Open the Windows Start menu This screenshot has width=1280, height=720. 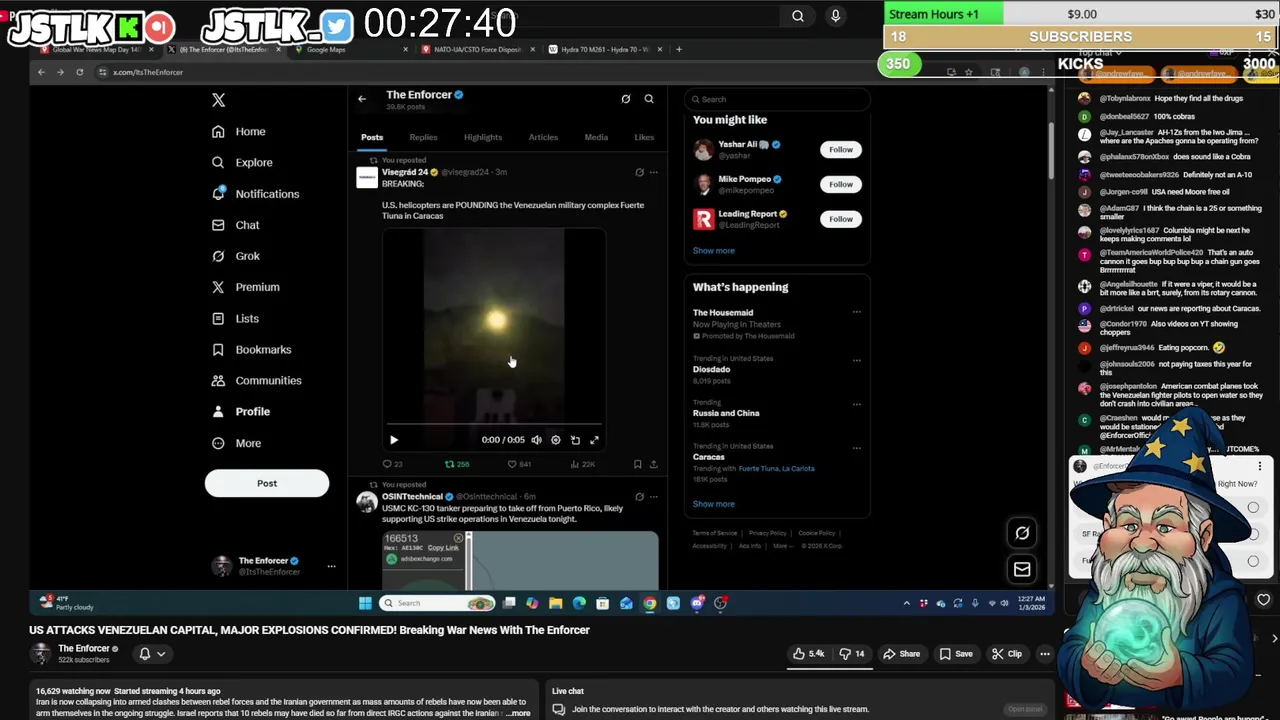click(365, 603)
